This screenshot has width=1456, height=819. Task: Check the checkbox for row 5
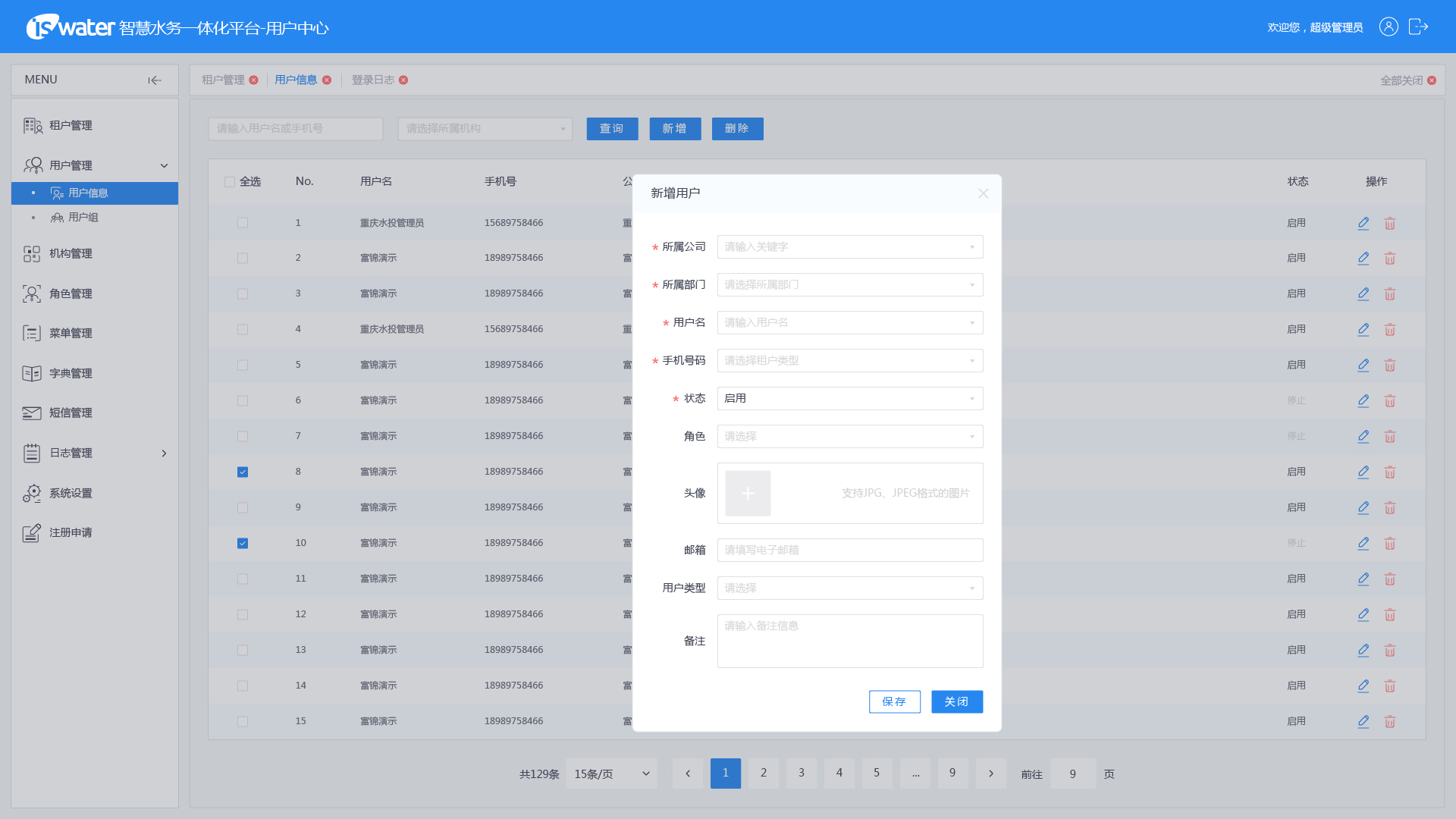pyautogui.click(x=243, y=365)
